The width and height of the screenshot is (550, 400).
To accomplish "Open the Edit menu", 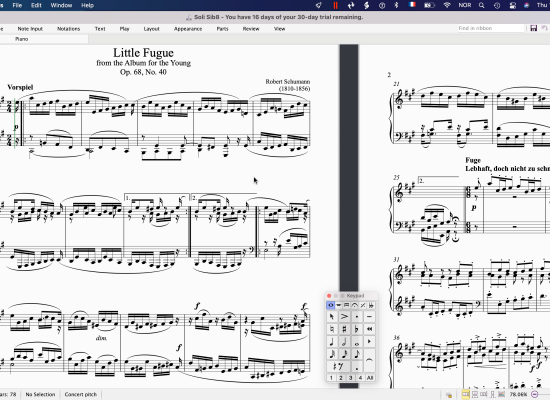I will [36, 5].
